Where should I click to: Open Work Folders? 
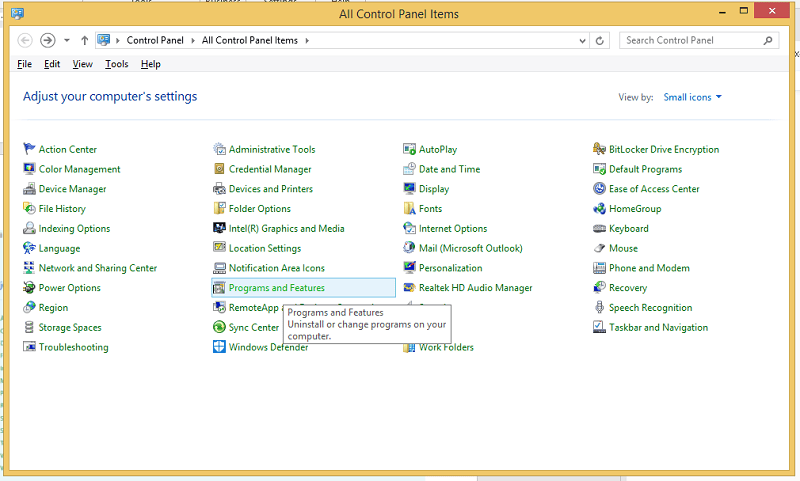click(x=446, y=347)
